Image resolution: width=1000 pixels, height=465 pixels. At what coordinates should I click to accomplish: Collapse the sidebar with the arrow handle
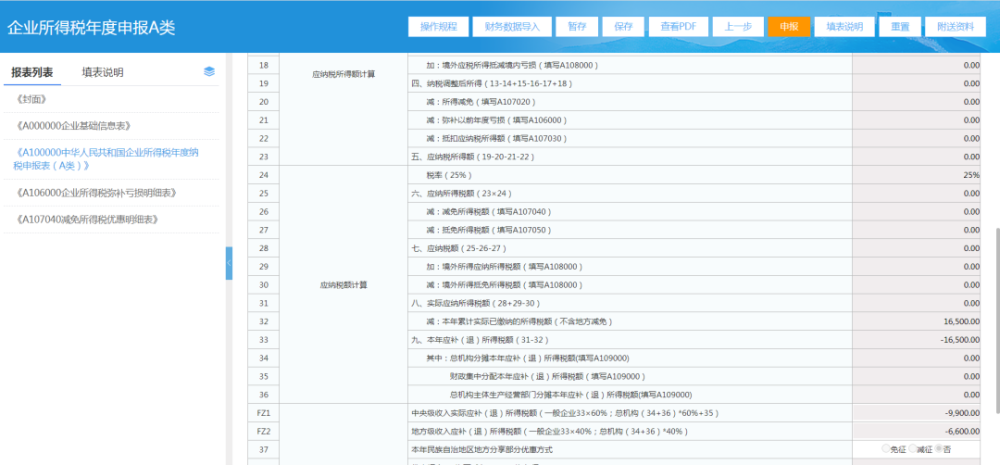click(x=229, y=263)
